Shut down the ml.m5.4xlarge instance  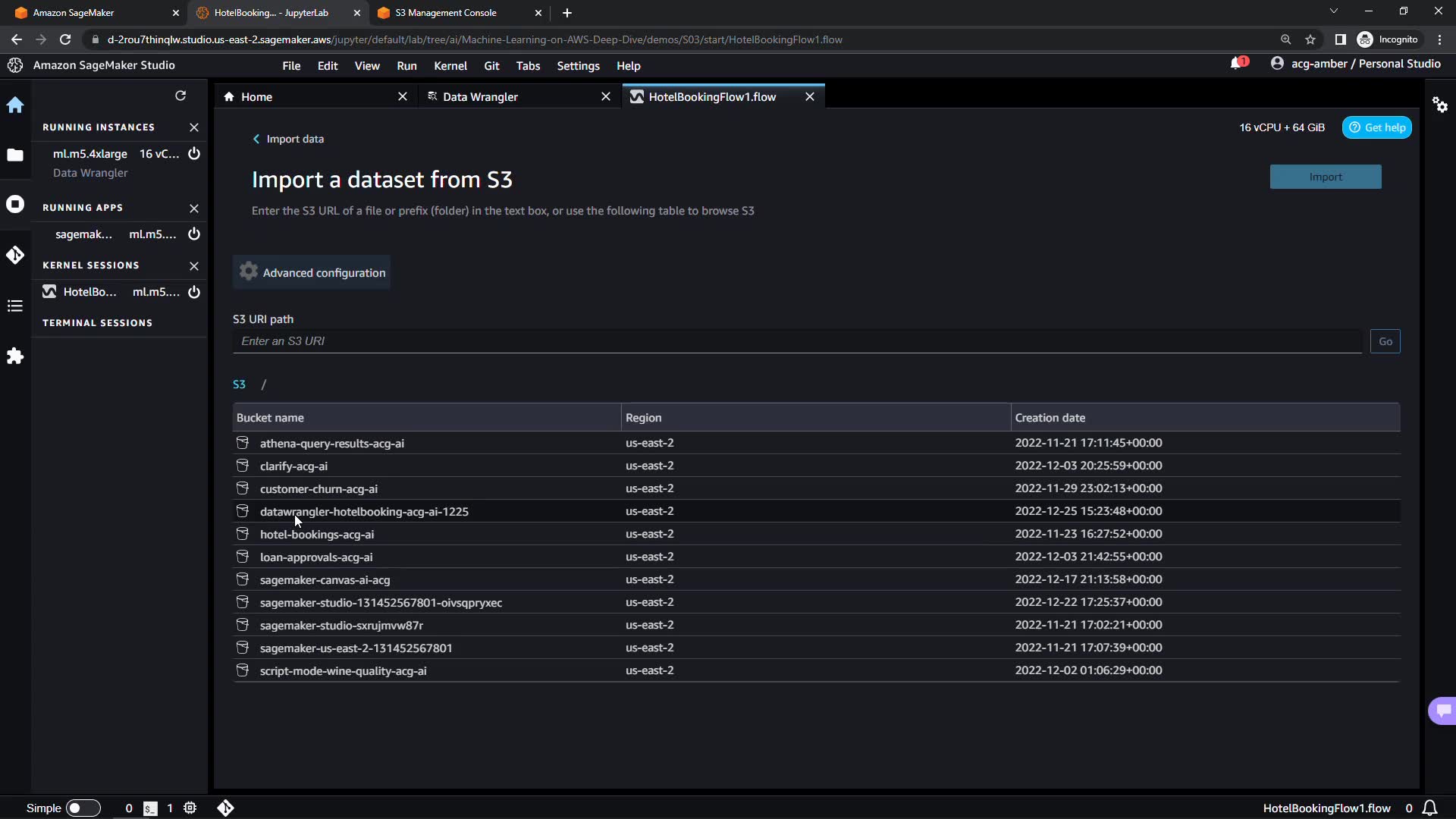click(194, 154)
